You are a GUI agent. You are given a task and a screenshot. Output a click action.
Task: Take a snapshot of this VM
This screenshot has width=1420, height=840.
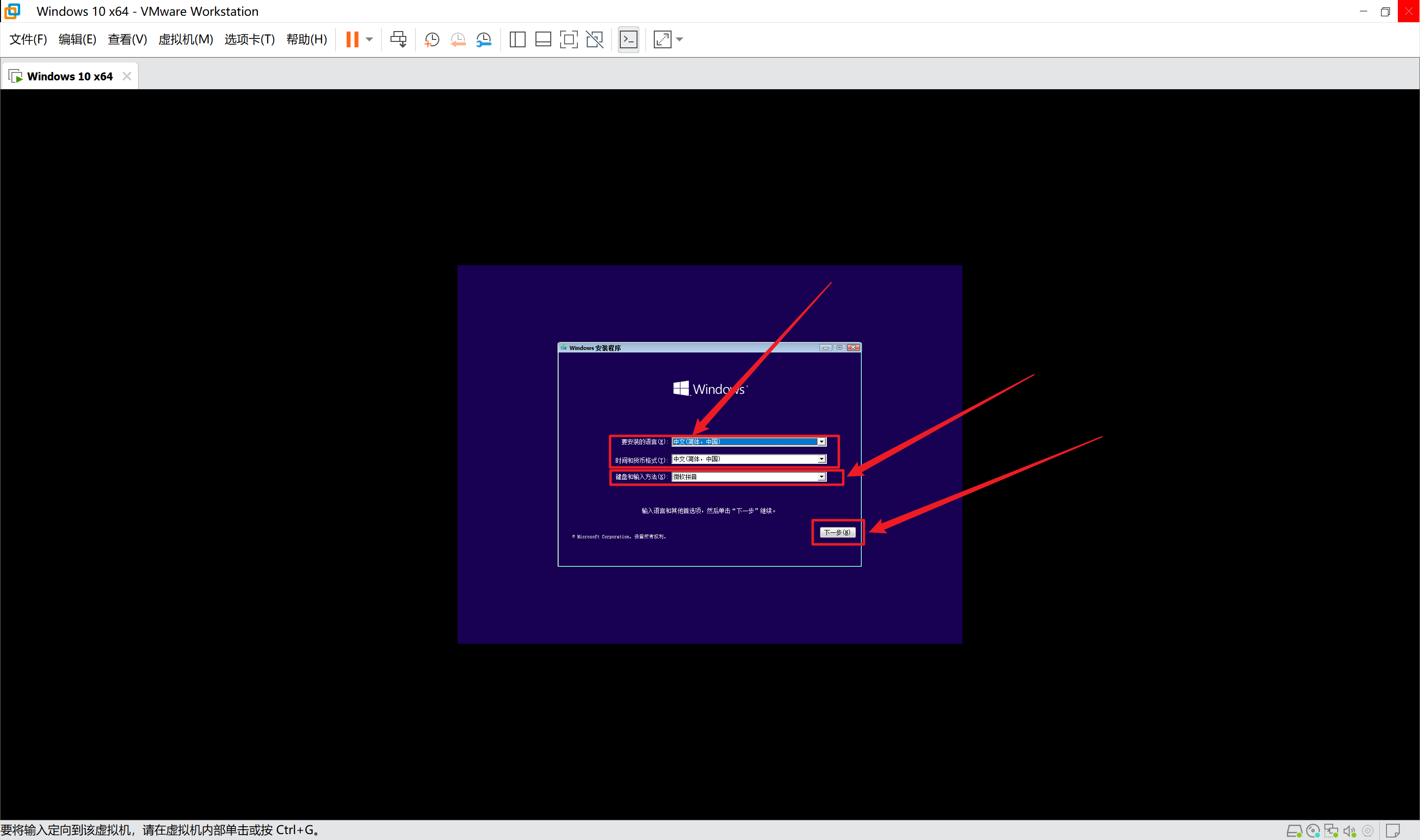[x=432, y=39]
